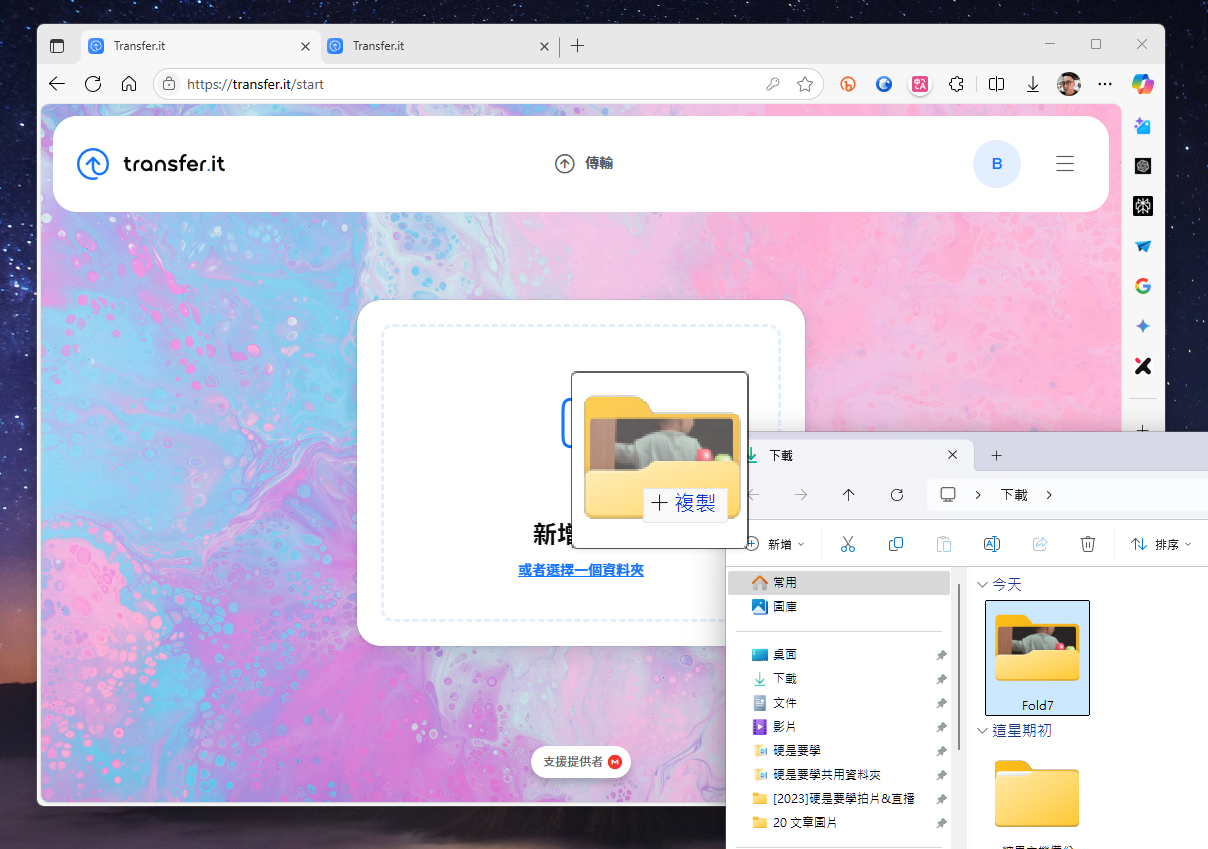Click the Cut icon in File Explorer
The width and height of the screenshot is (1208, 849).
coord(848,544)
